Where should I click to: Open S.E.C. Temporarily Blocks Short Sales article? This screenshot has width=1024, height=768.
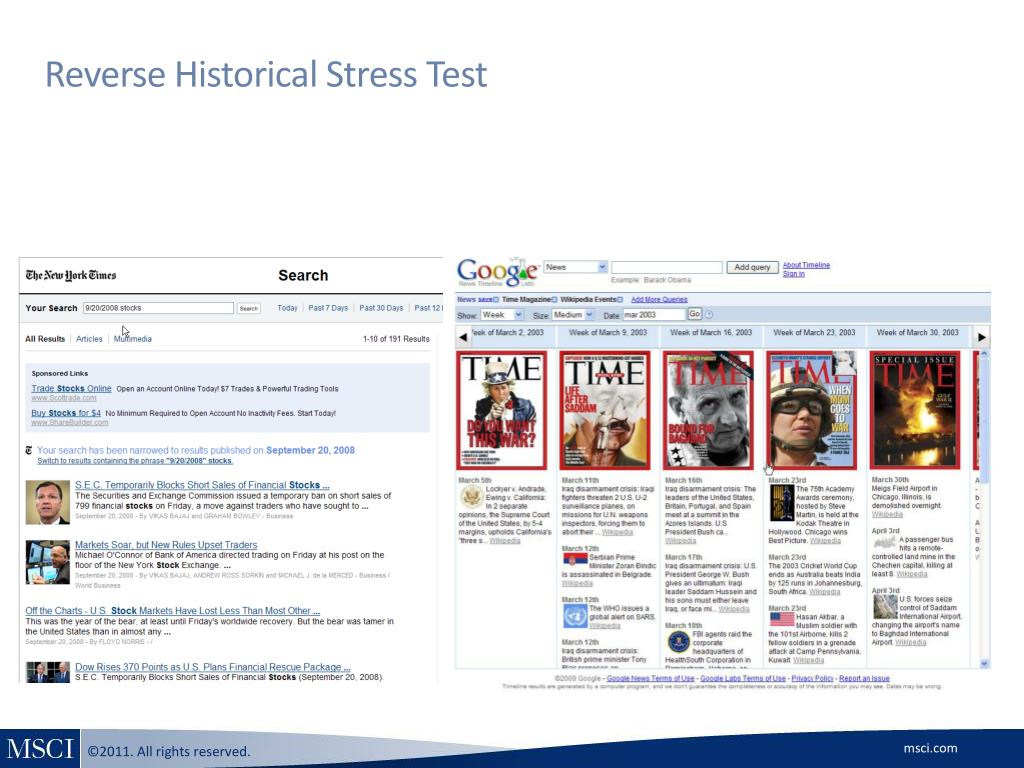click(202, 485)
